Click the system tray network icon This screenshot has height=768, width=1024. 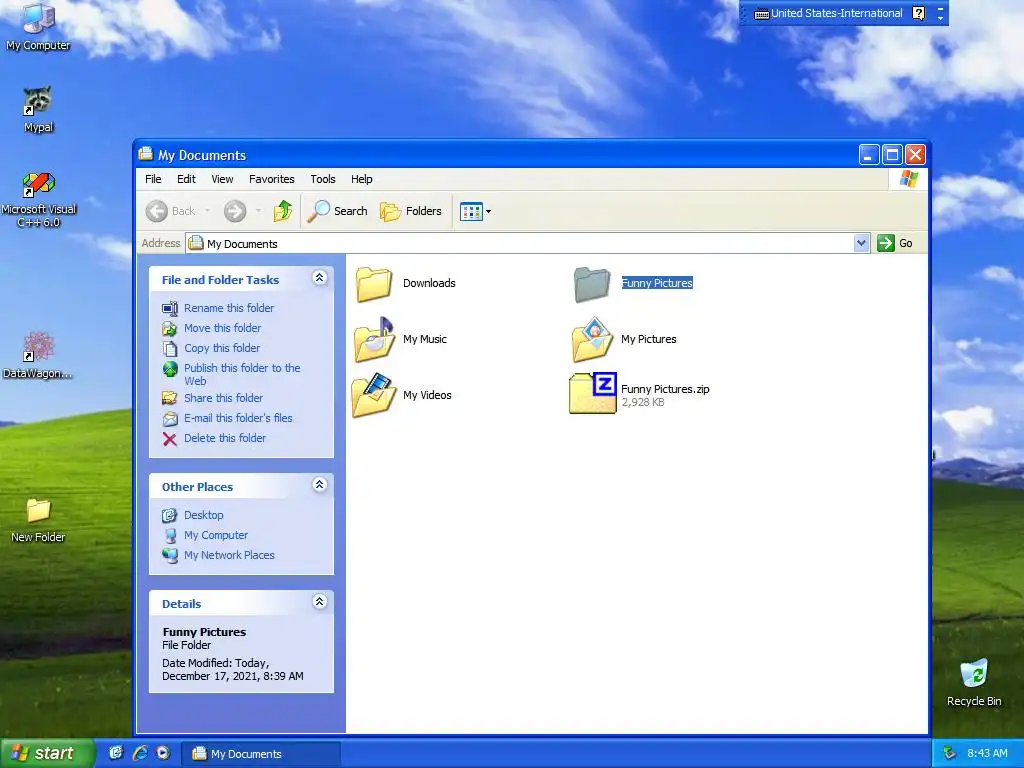coord(950,754)
